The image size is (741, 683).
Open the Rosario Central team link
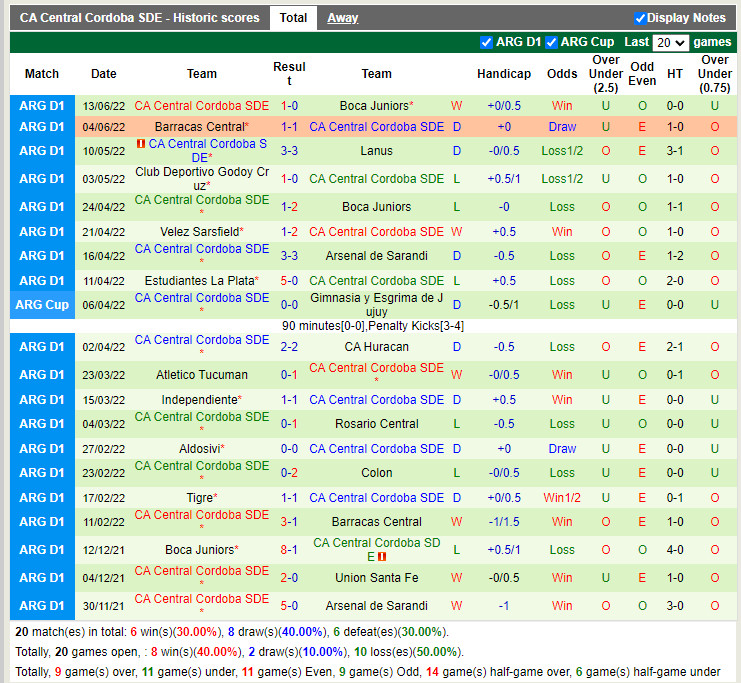[376, 424]
